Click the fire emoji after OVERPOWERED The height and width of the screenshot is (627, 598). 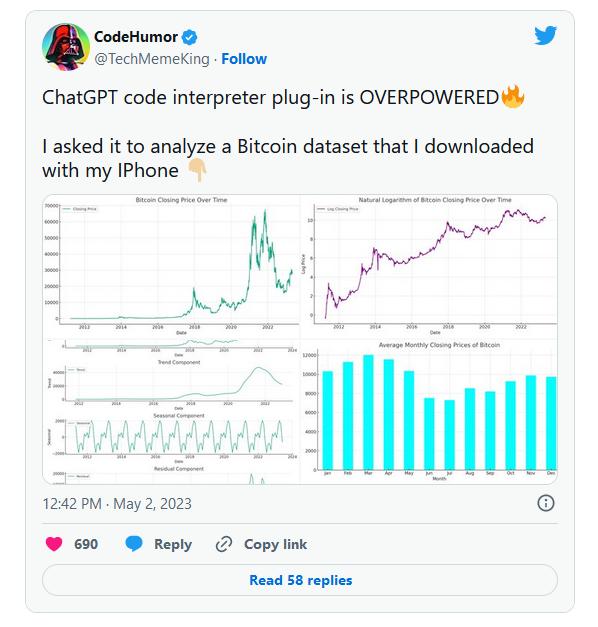pyautogui.click(x=512, y=97)
